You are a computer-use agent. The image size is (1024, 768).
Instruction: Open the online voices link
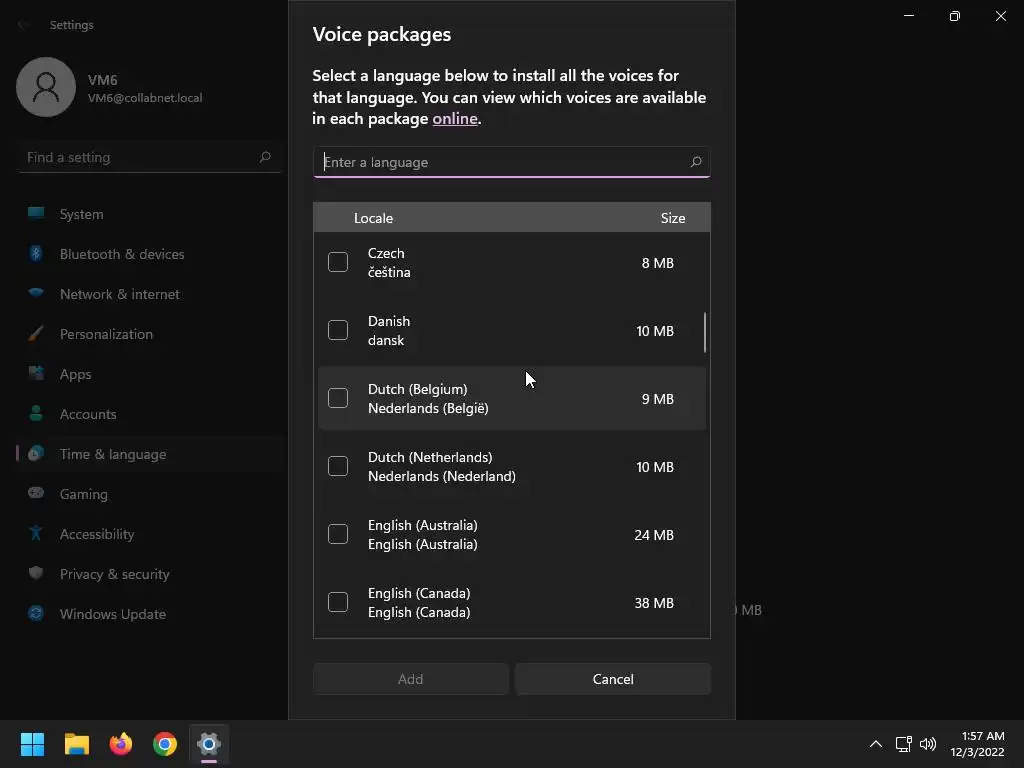pos(455,119)
